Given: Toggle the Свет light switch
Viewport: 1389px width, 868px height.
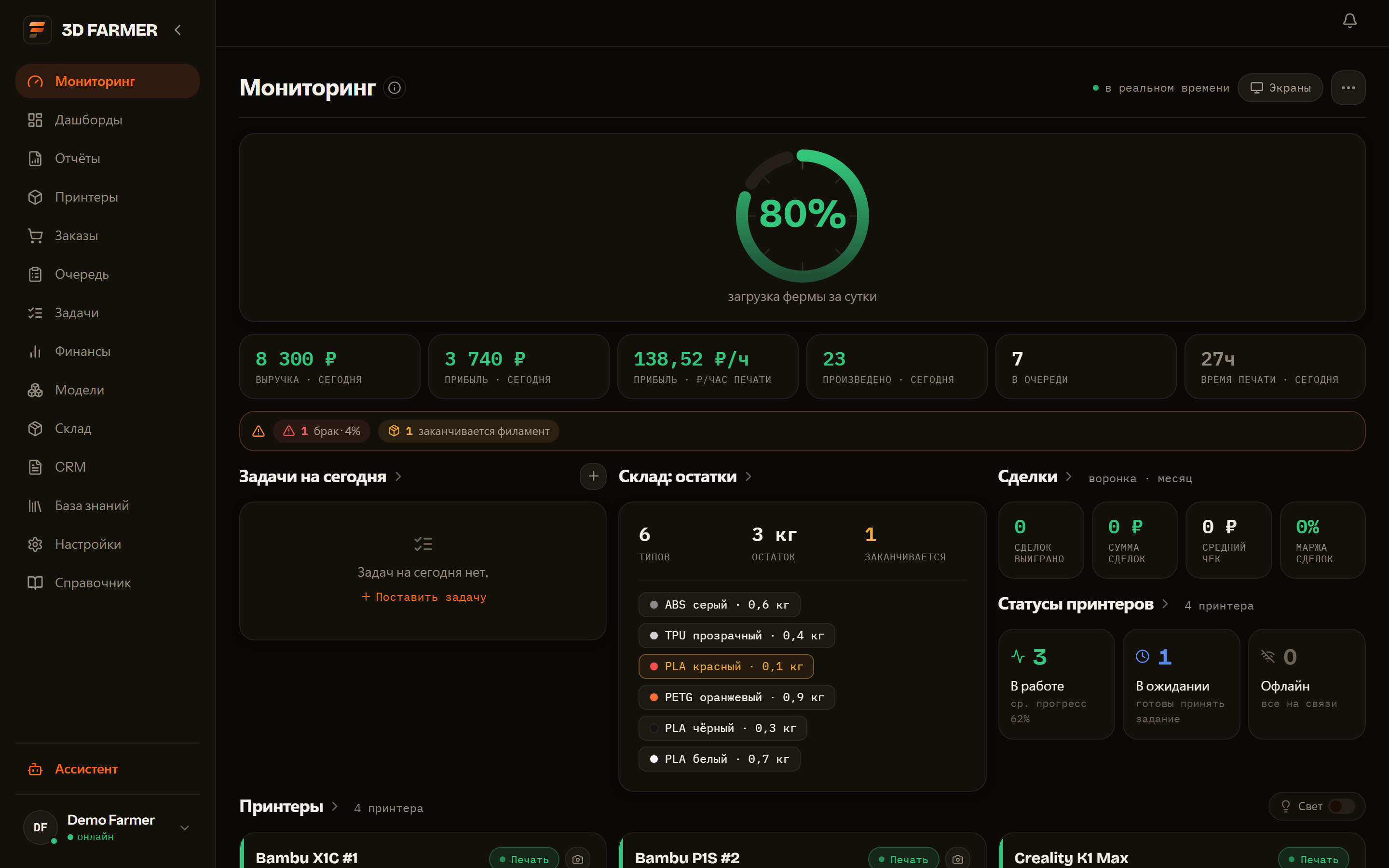Looking at the screenshot, I should 1341,807.
